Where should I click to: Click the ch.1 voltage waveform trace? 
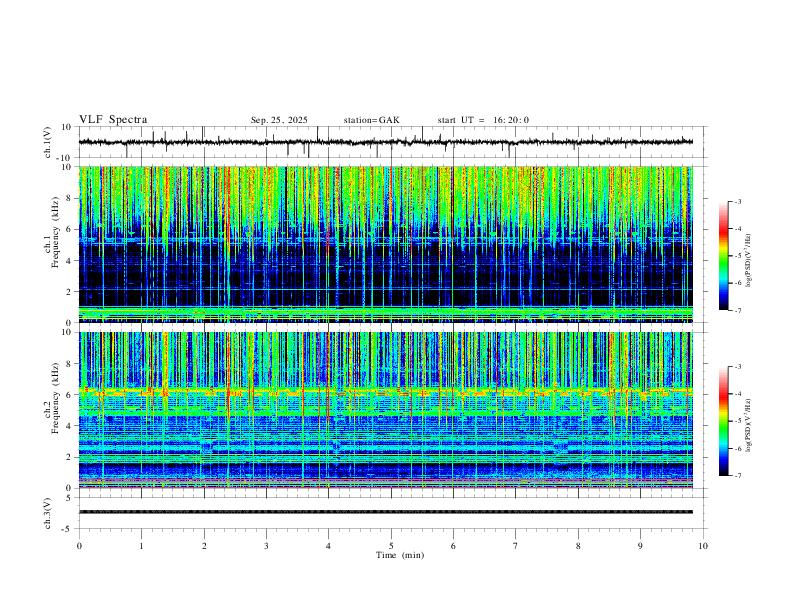386,142
